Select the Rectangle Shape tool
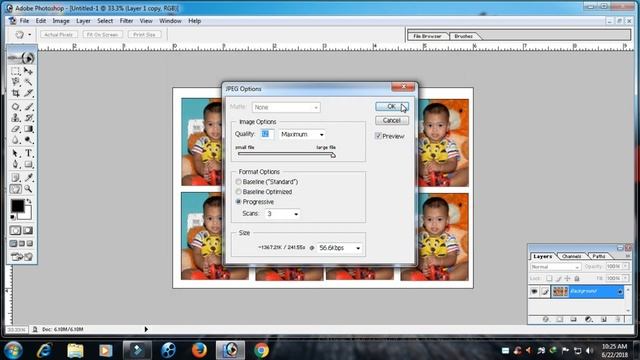This screenshot has height=360, width=640. tap(28, 164)
